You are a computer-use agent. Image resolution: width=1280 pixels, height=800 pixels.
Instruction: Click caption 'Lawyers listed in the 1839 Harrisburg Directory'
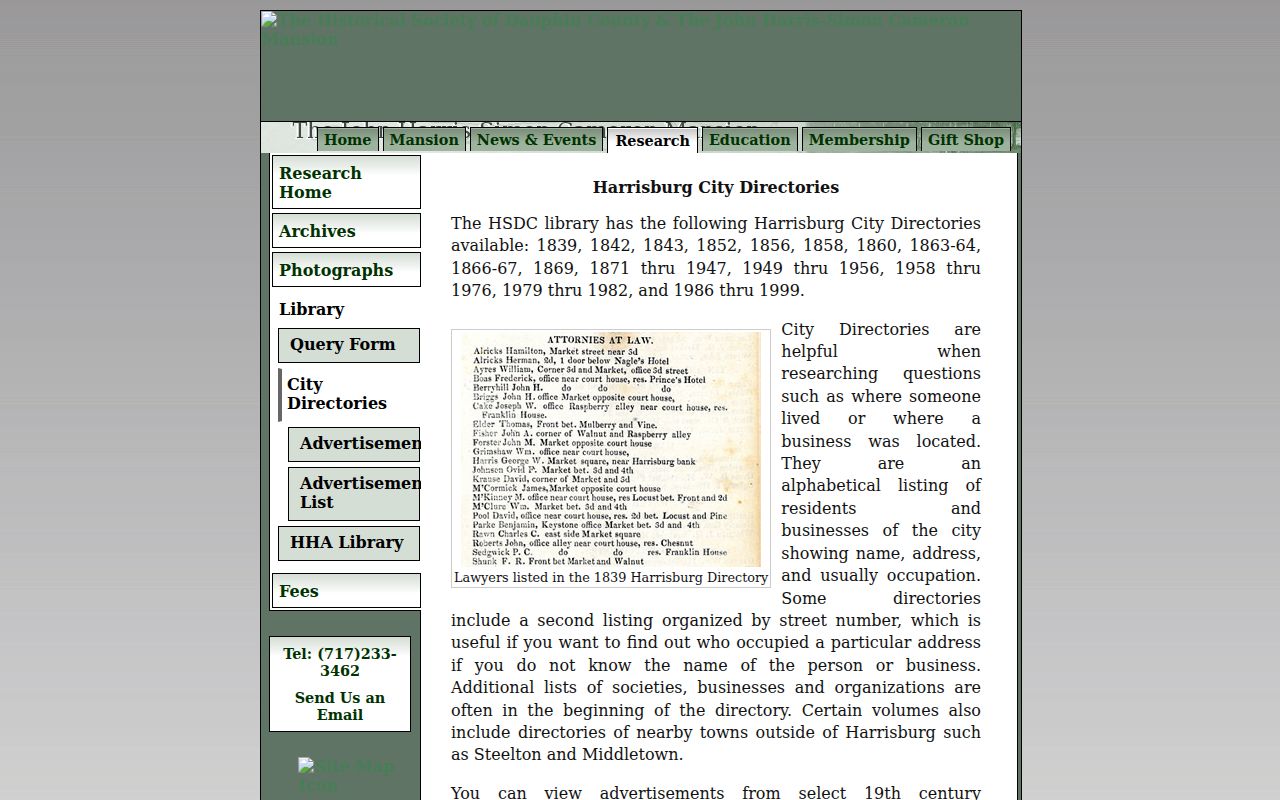click(x=611, y=577)
